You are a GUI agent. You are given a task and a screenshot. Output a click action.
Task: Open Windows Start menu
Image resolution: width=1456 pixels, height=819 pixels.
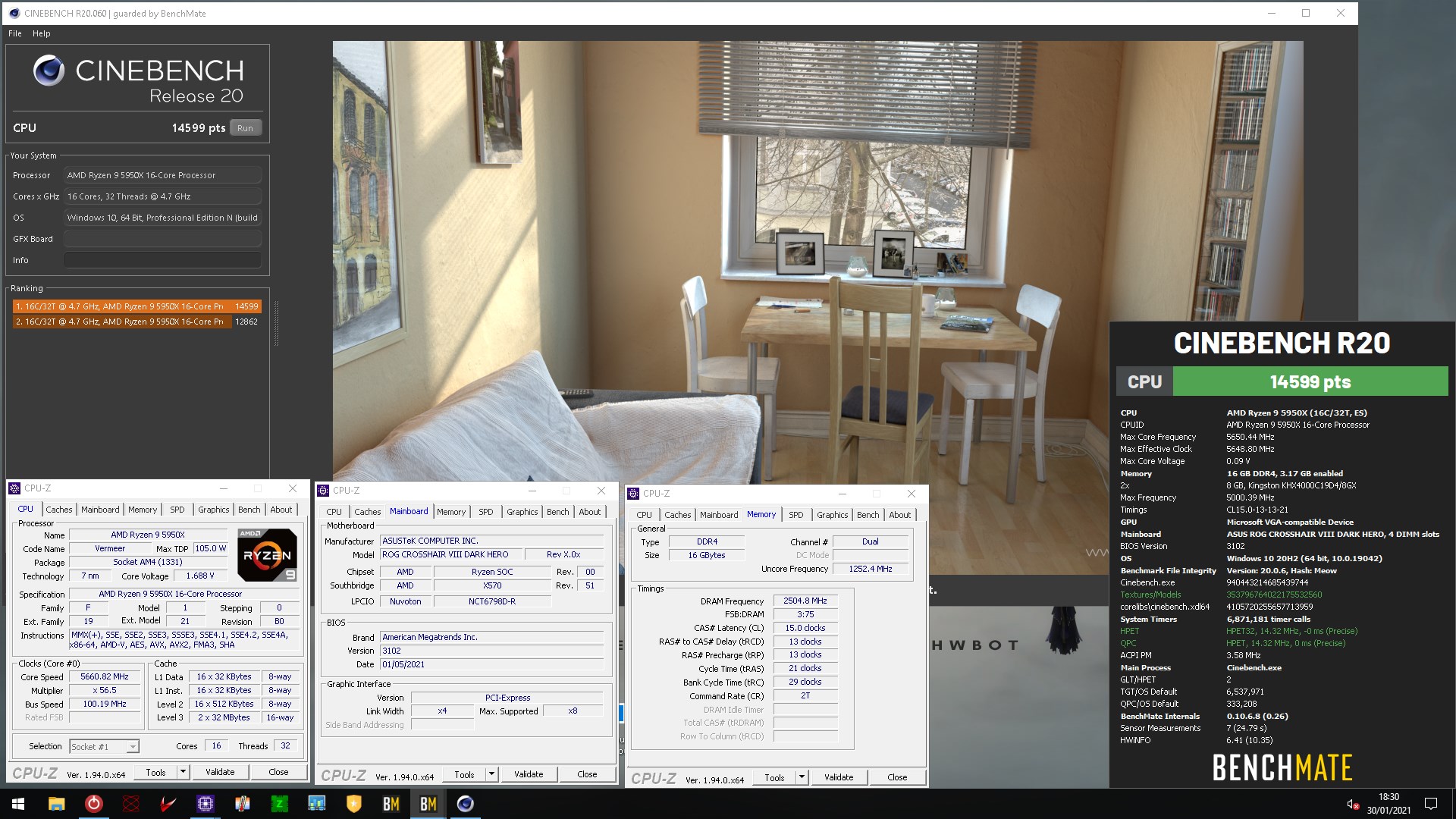(18, 804)
